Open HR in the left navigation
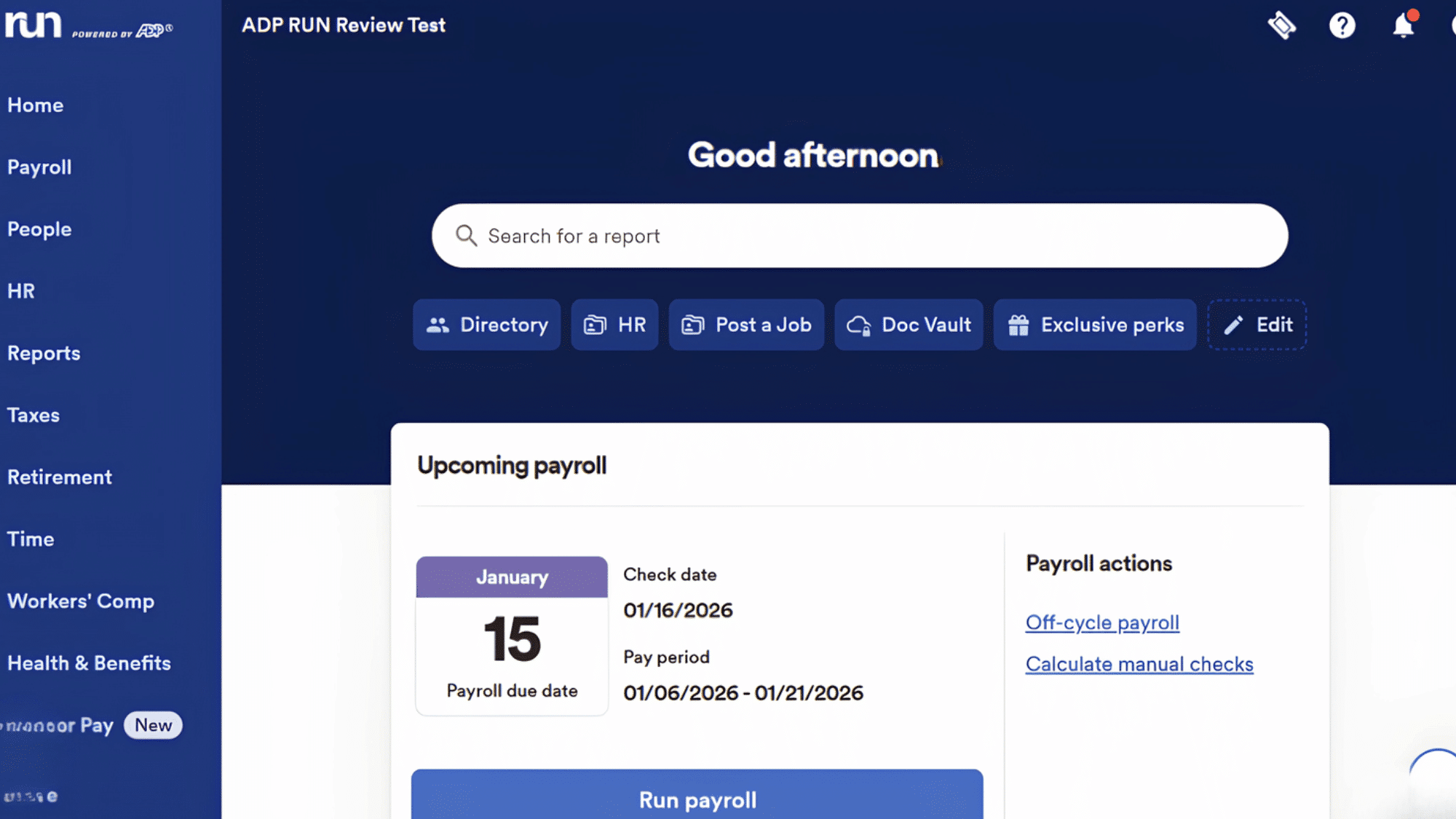This screenshot has height=819, width=1456. [x=21, y=290]
